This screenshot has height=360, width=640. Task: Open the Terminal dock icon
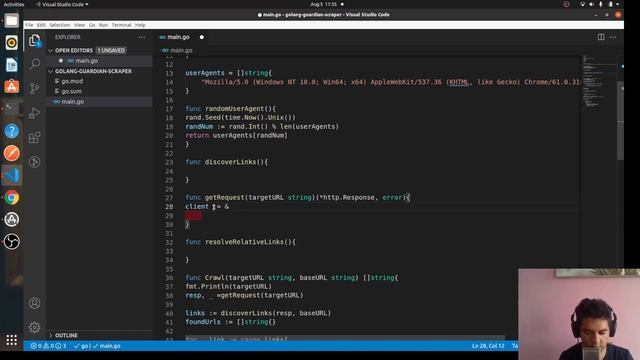click(x=11, y=109)
